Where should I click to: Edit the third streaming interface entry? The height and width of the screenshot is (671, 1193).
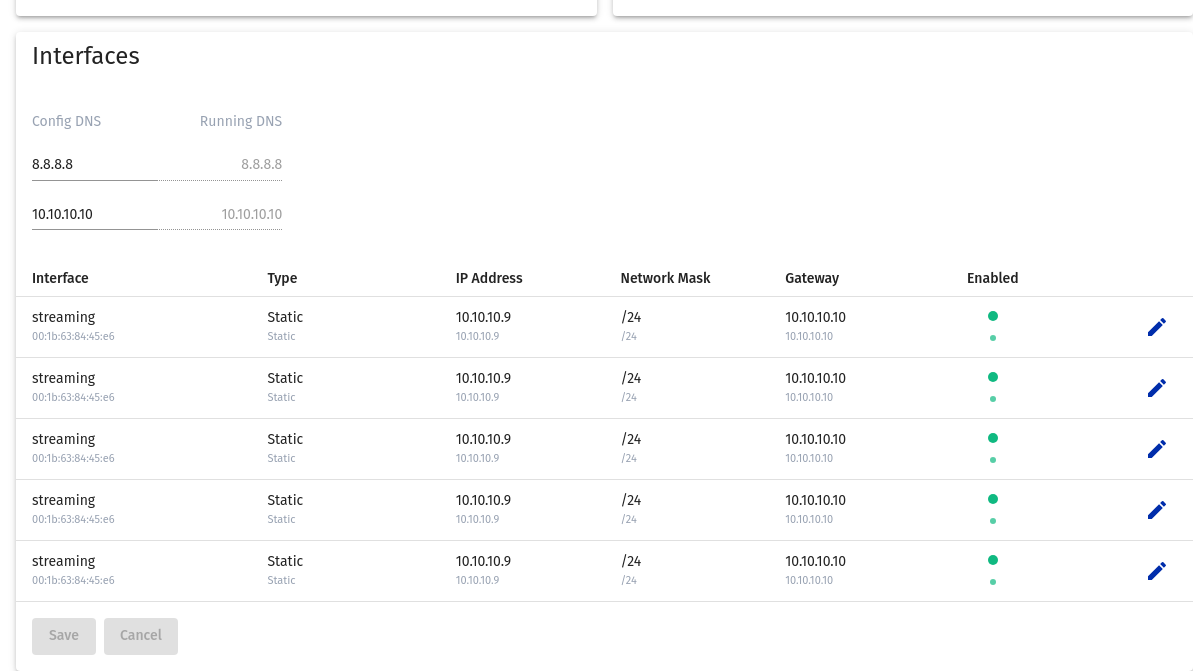1157,448
